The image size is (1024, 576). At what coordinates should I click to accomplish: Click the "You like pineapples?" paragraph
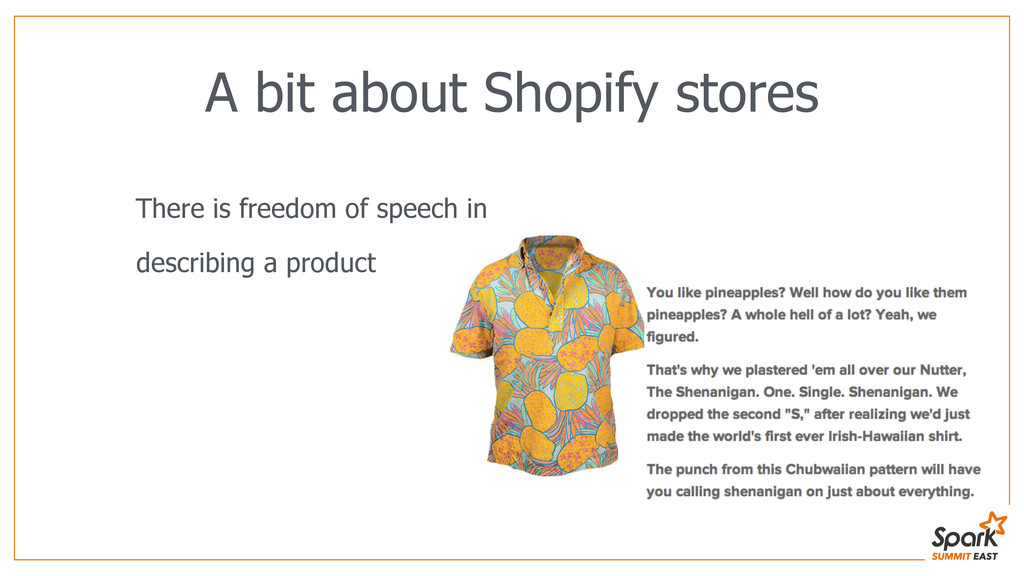click(x=806, y=314)
